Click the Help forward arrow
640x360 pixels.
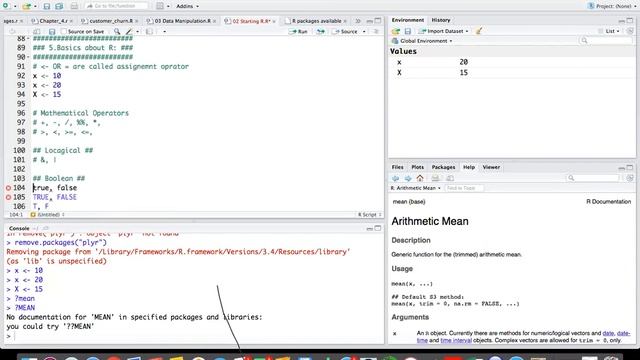[x=408, y=178]
